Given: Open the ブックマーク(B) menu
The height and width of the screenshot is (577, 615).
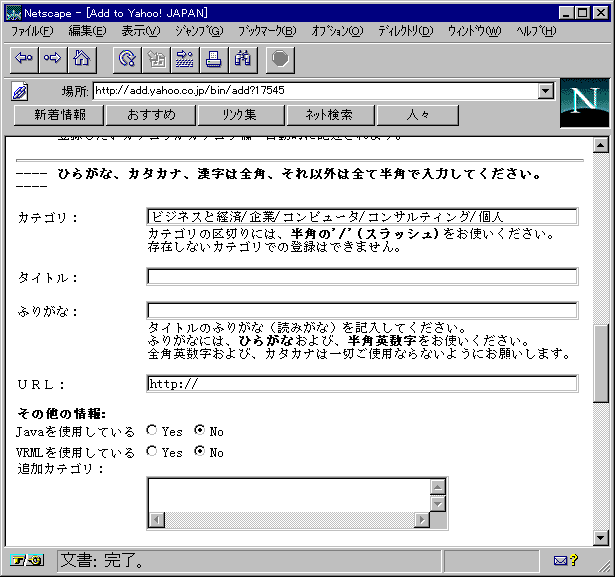Looking at the screenshot, I should tap(267, 31).
